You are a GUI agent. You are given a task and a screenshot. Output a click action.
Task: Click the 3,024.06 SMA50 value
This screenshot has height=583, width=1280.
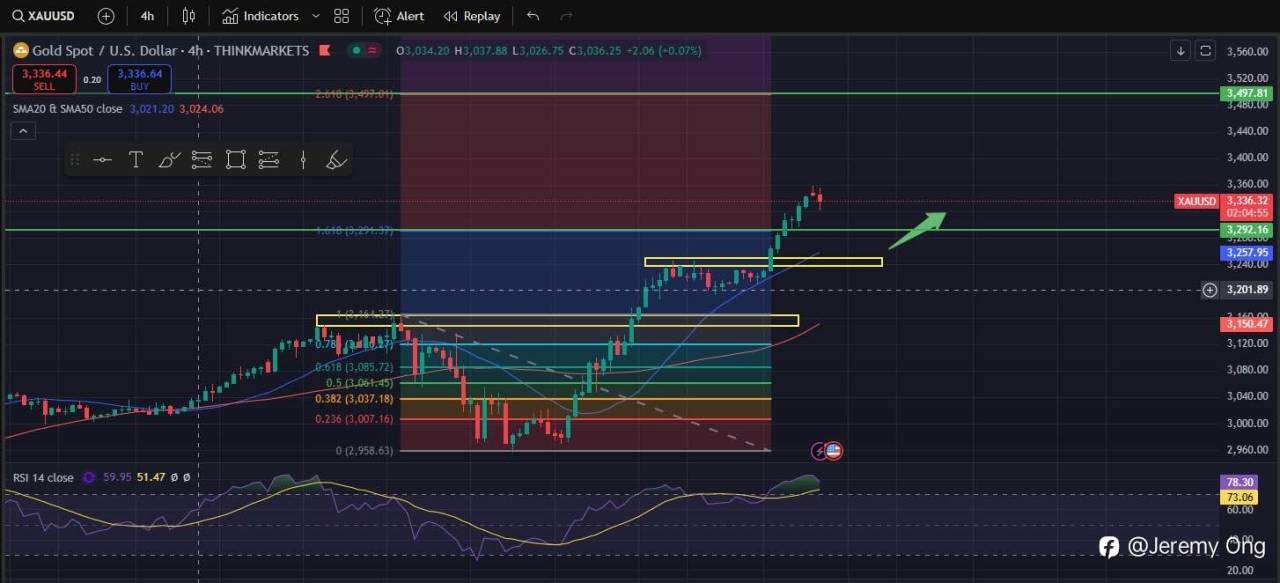[x=201, y=109]
